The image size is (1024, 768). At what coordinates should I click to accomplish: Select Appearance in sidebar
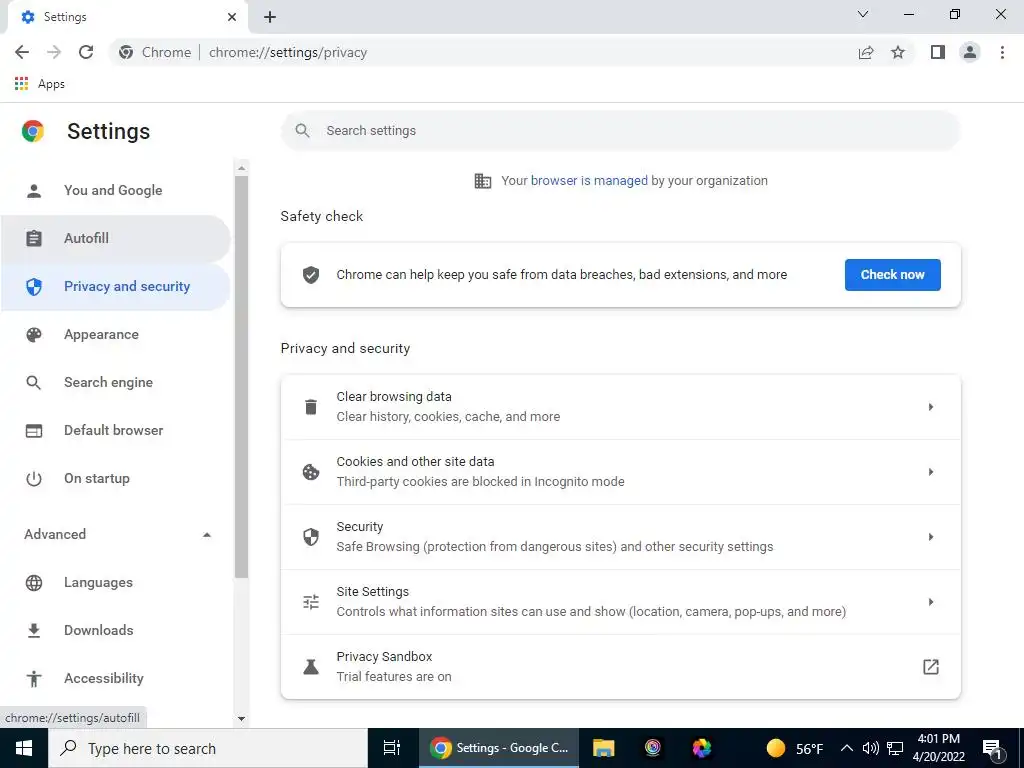coord(116,334)
